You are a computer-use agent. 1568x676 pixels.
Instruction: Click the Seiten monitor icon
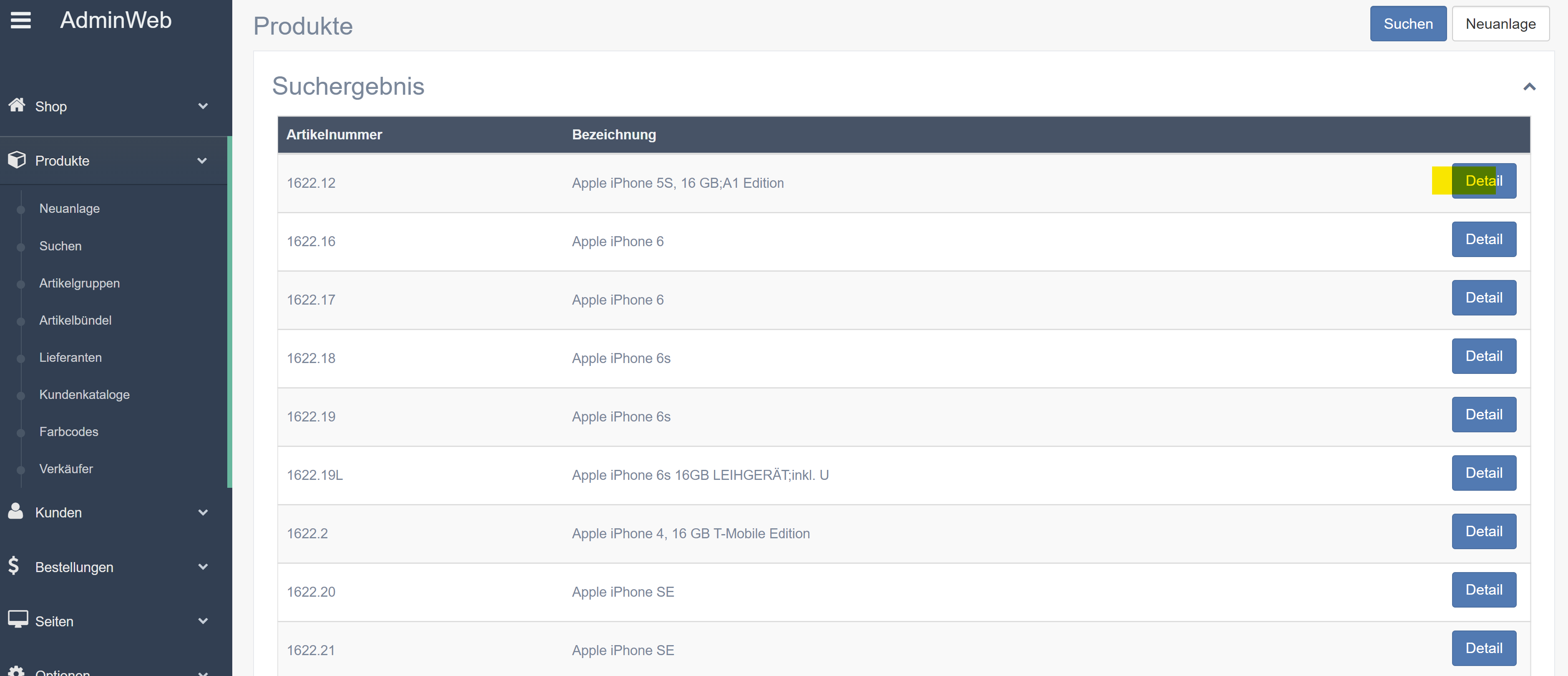(x=18, y=619)
